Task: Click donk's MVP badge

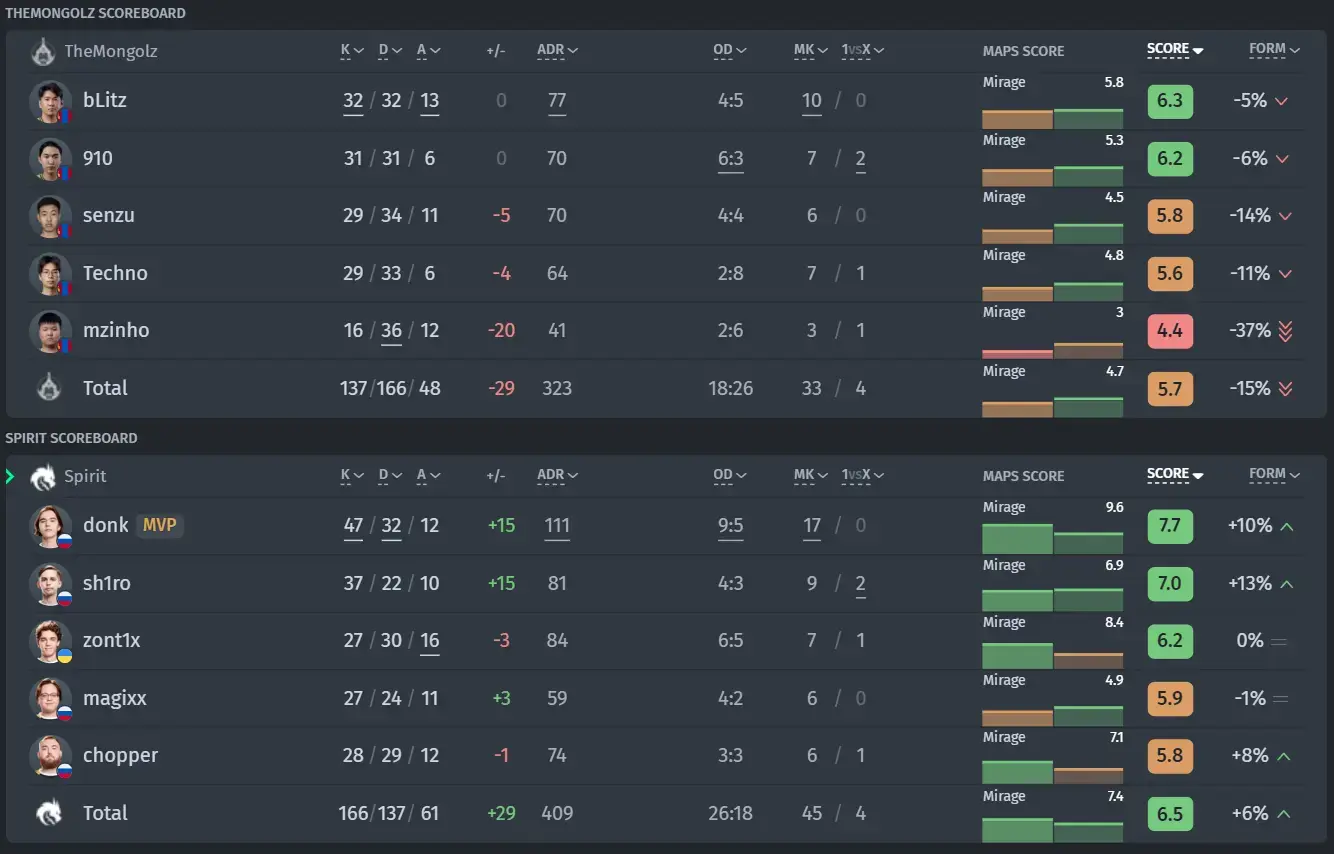Action: [159, 525]
